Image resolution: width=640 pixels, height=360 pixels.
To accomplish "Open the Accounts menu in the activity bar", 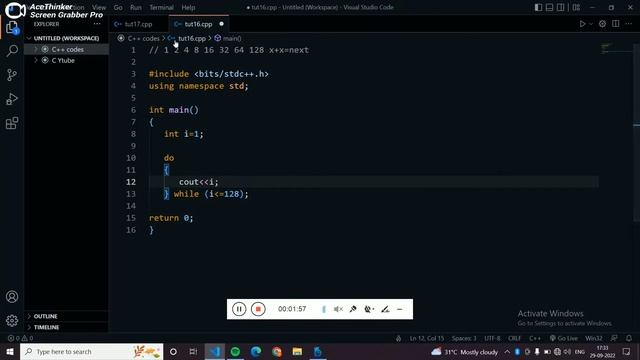I will coord(12,297).
